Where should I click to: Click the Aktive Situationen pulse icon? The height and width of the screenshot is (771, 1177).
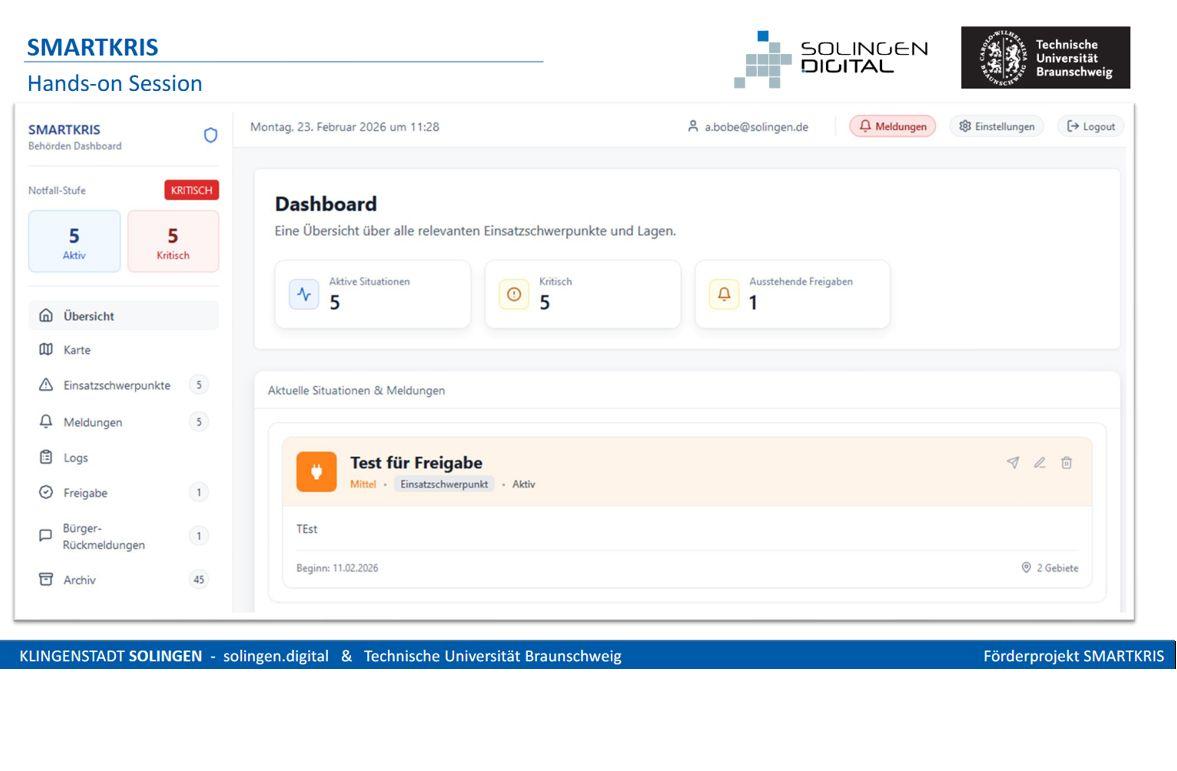click(303, 294)
